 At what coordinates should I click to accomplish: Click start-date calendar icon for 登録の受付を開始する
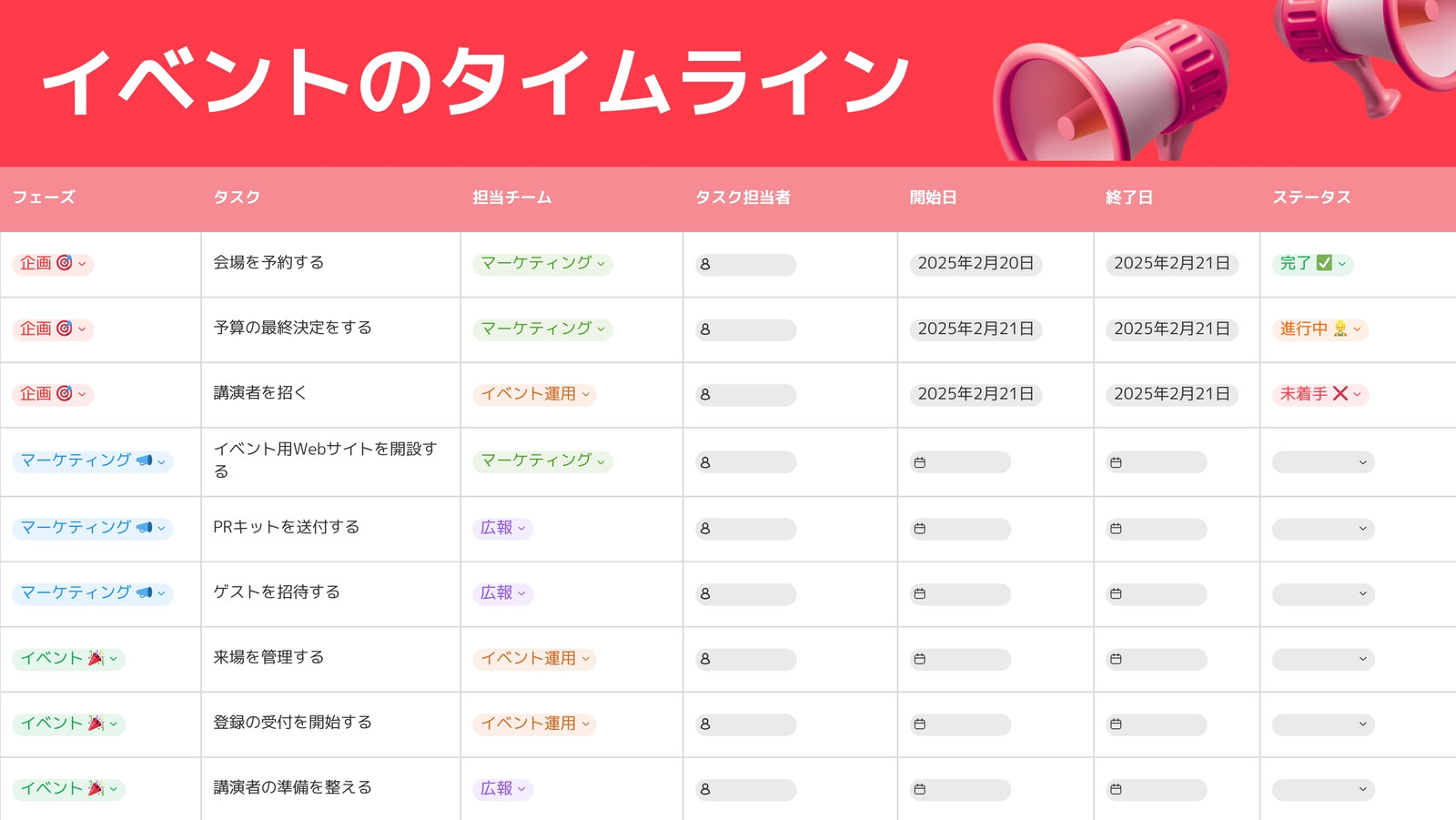[x=920, y=724]
